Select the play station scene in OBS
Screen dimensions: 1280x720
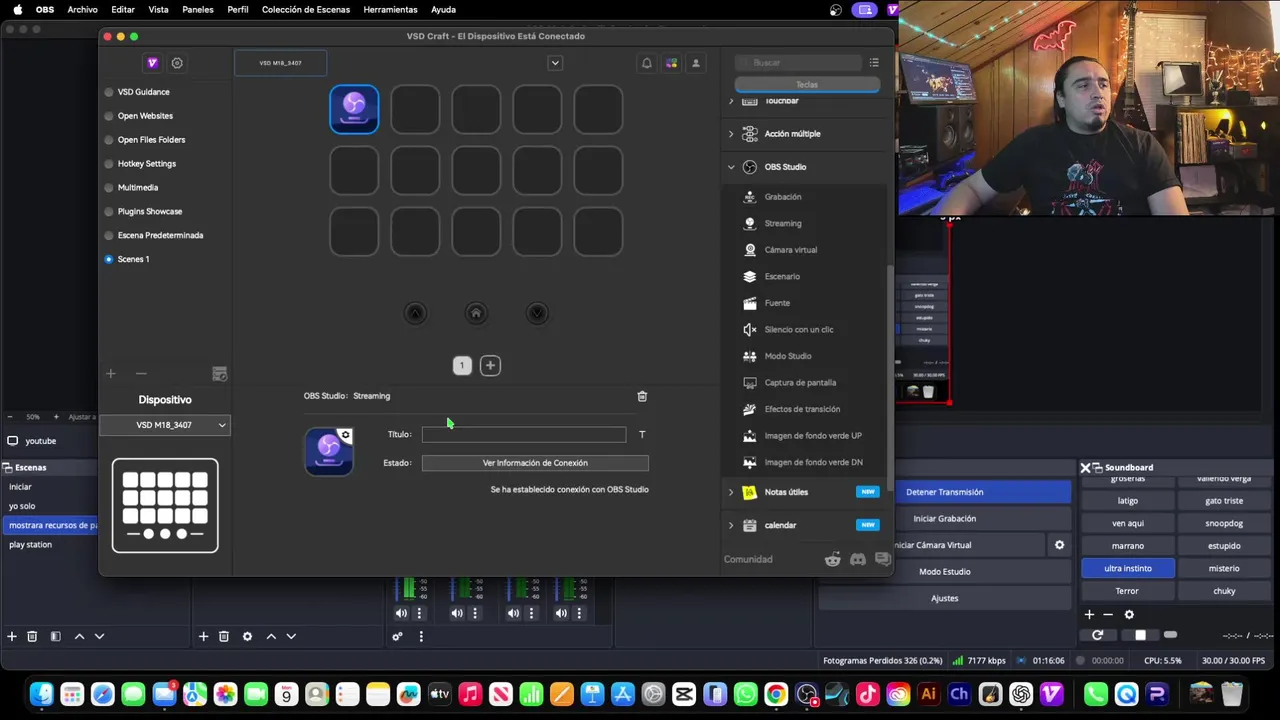[48, 545]
